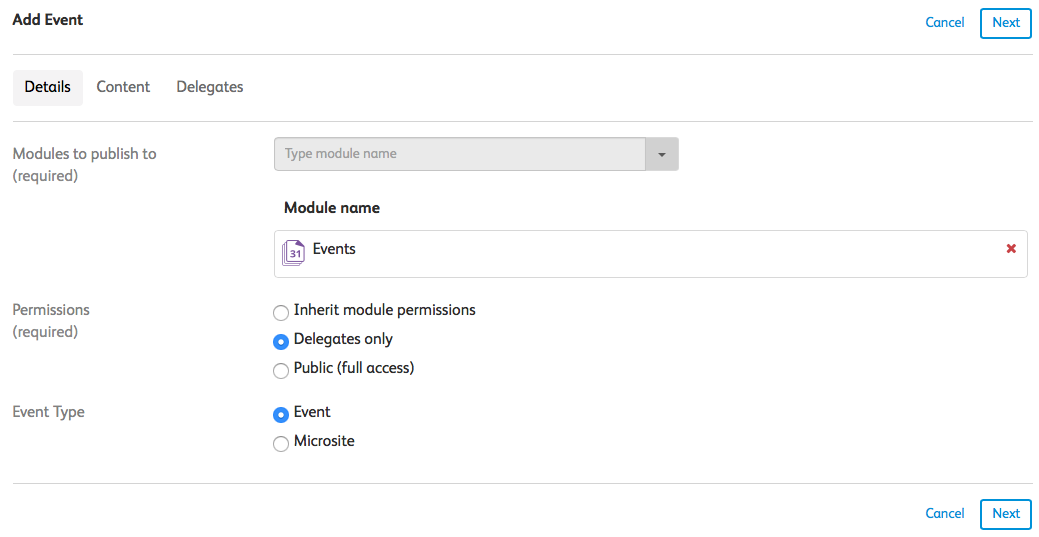Select Inherit module permissions option
The width and height of the screenshot is (1039, 537).
point(281,312)
